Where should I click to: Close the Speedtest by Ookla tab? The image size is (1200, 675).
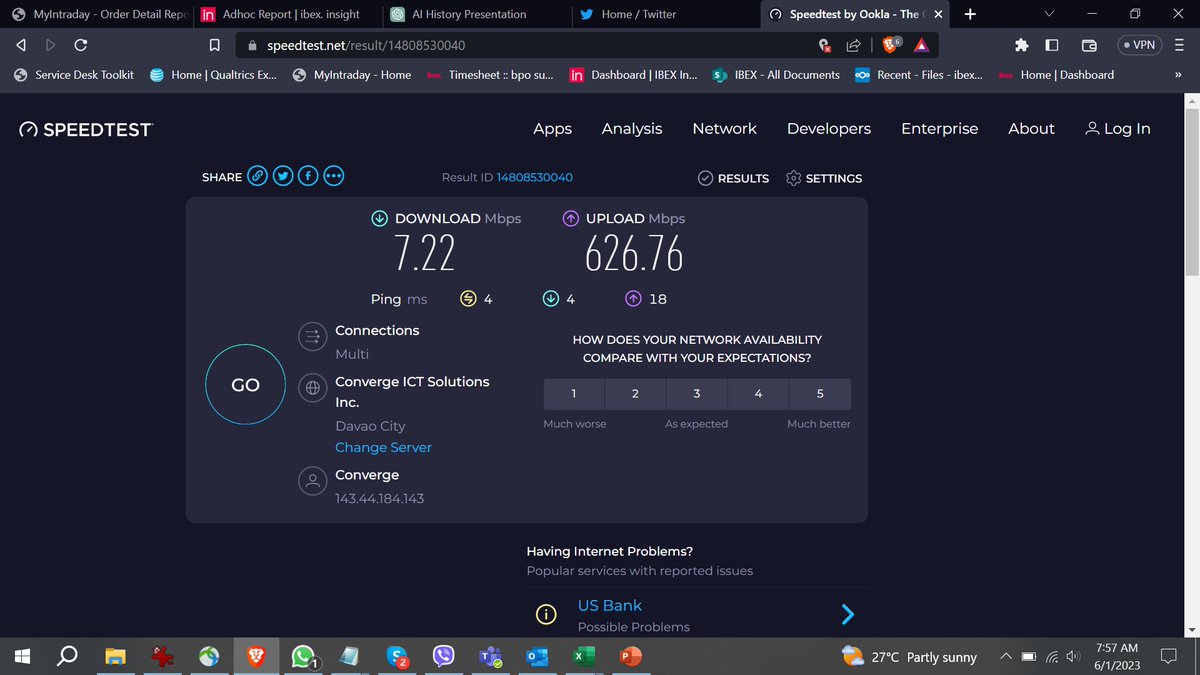click(938, 14)
